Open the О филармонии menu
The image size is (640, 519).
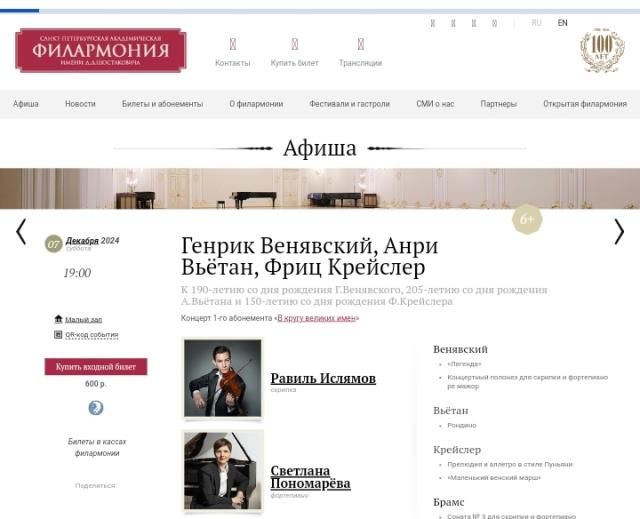(256, 104)
